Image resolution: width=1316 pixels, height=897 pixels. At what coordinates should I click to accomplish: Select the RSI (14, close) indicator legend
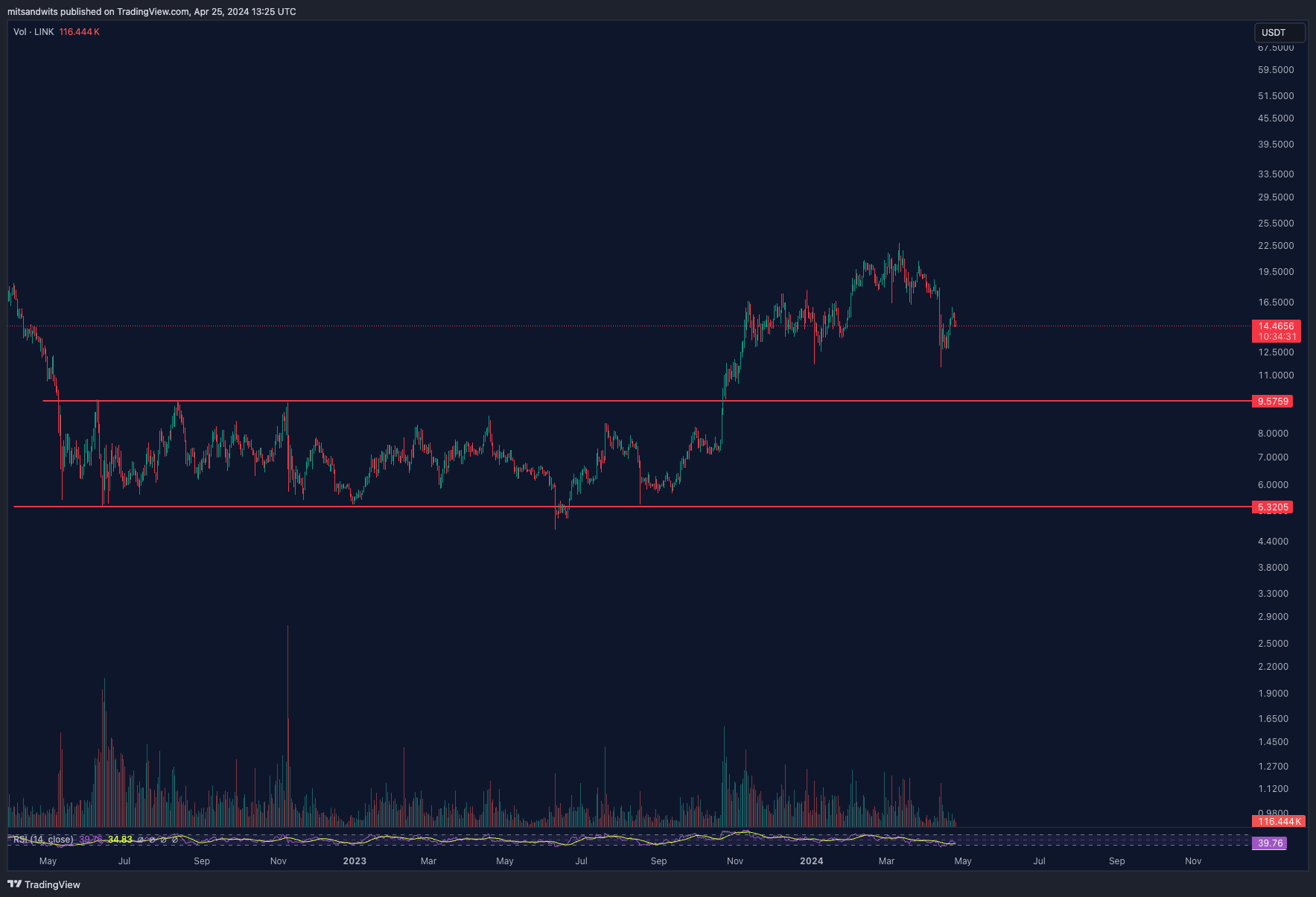pos(43,840)
